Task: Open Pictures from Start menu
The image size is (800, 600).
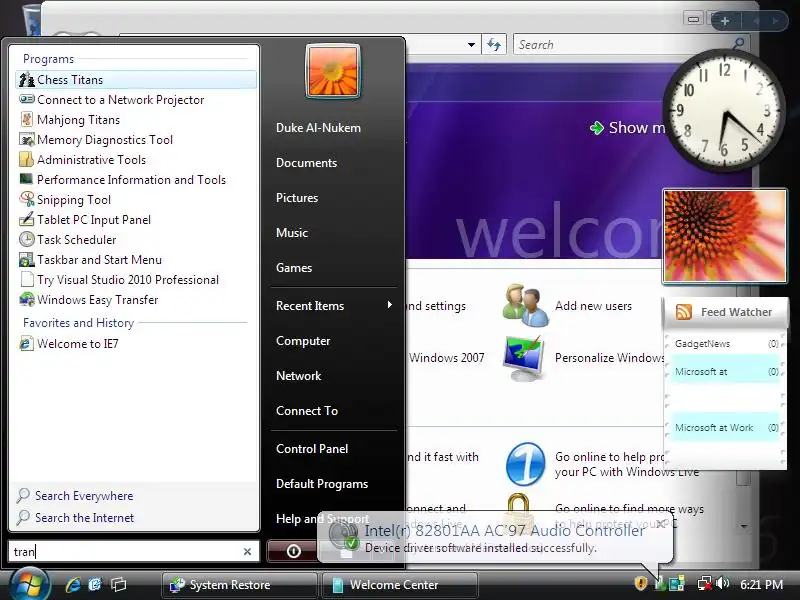Action: (x=297, y=197)
